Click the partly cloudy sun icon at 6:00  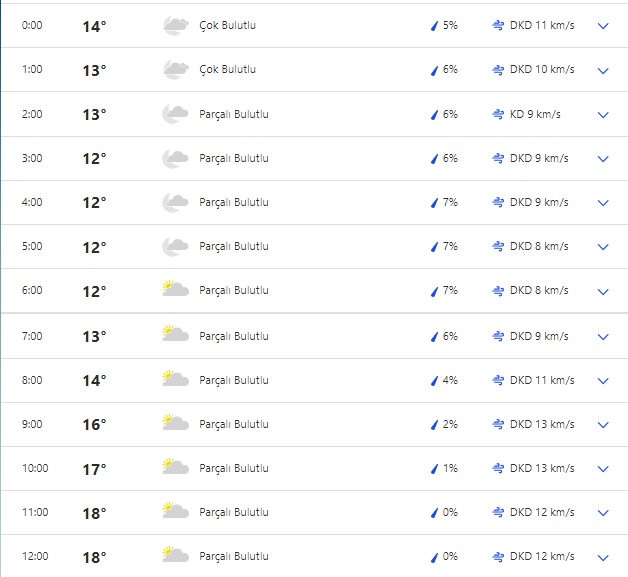175,290
